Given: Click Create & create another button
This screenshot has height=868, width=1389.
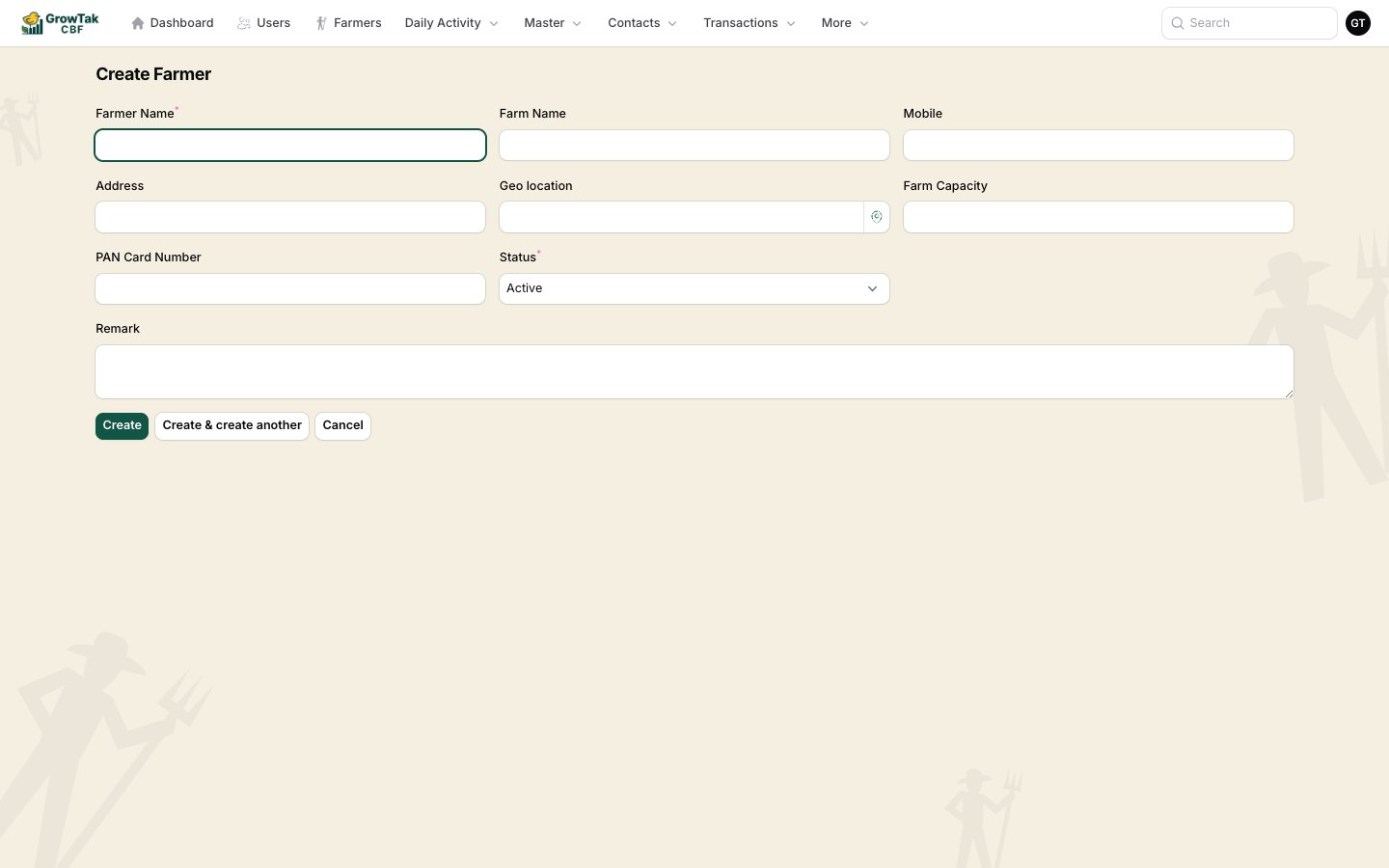Looking at the screenshot, I should [231, 426].
